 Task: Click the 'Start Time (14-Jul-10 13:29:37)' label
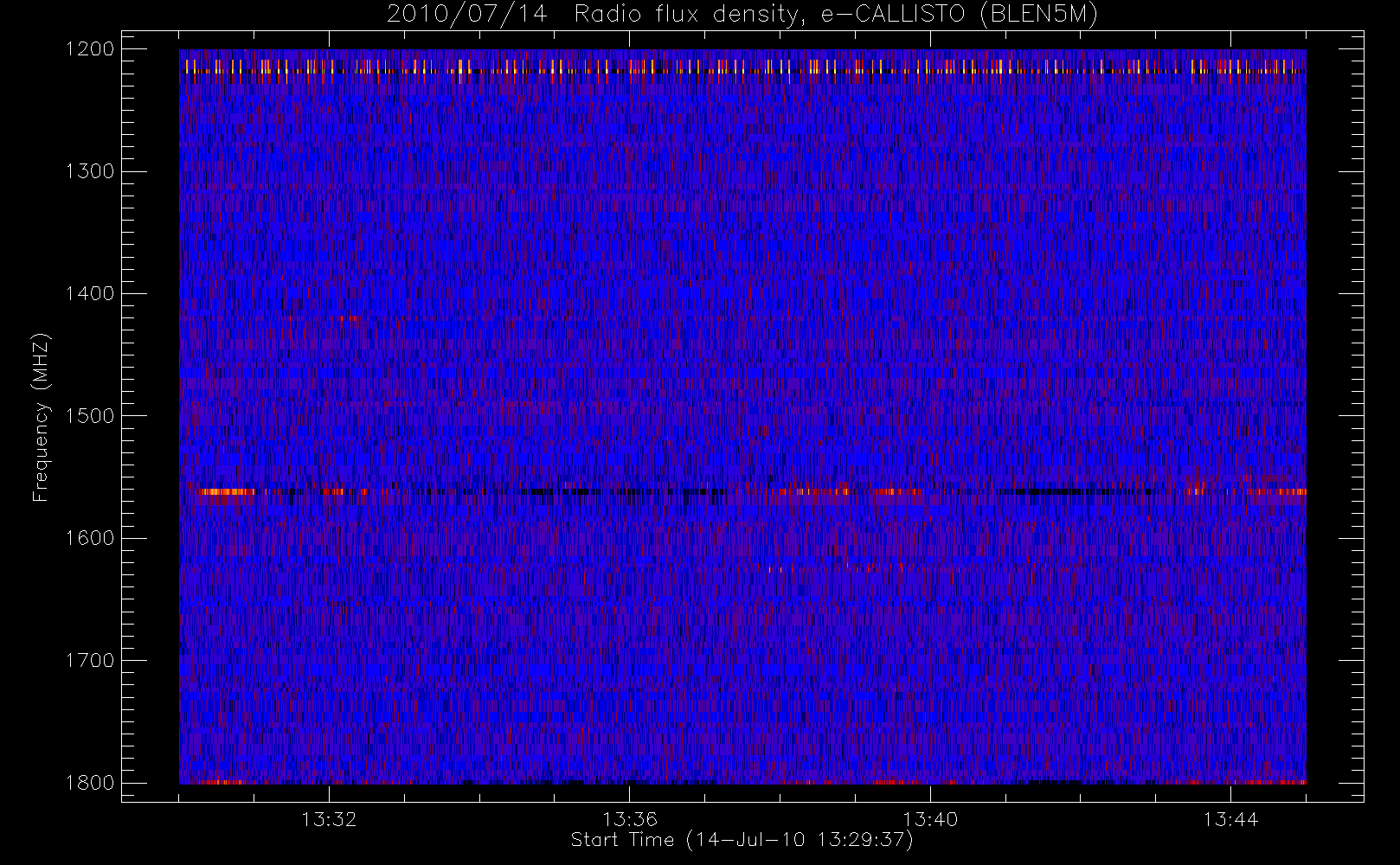[x=742, y=840]
